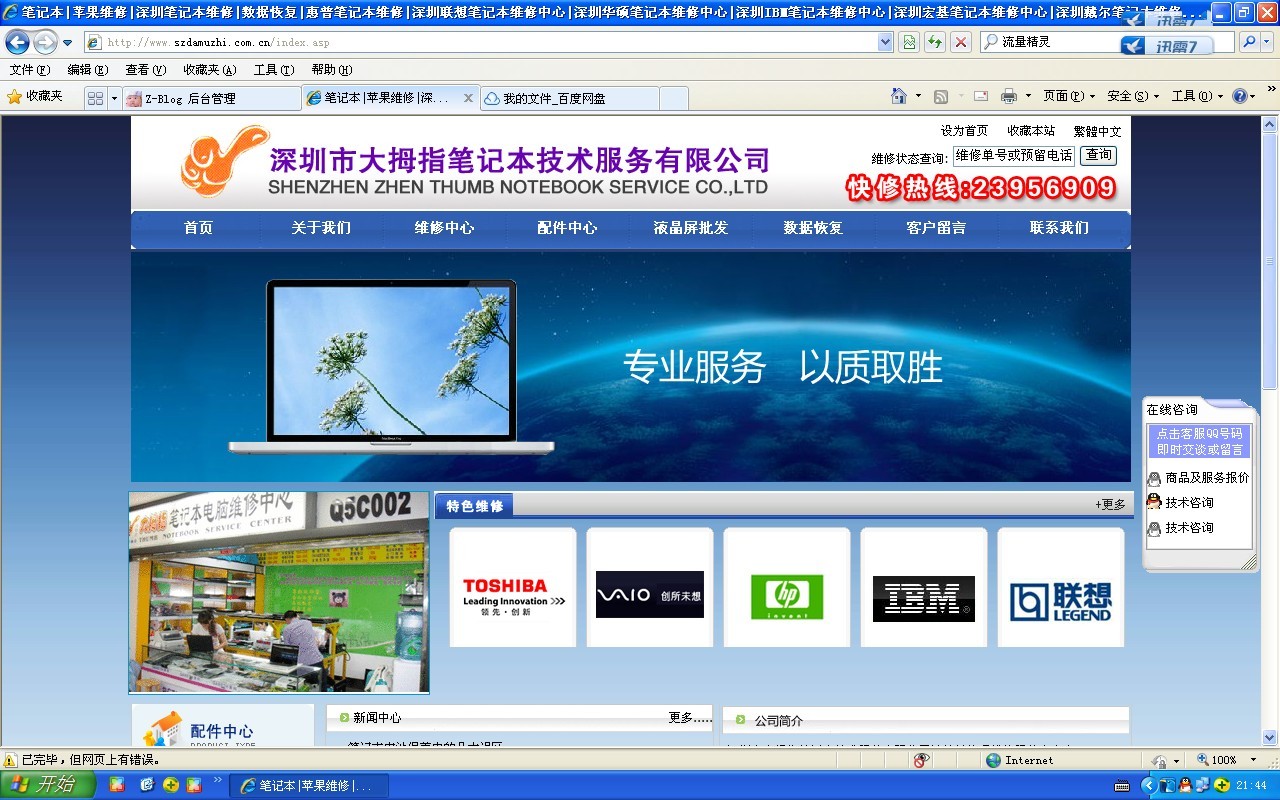Click the search magnifier button in the search box
The height and width of the screenshot is (800, 1280).
click(x=1249, y=42)
